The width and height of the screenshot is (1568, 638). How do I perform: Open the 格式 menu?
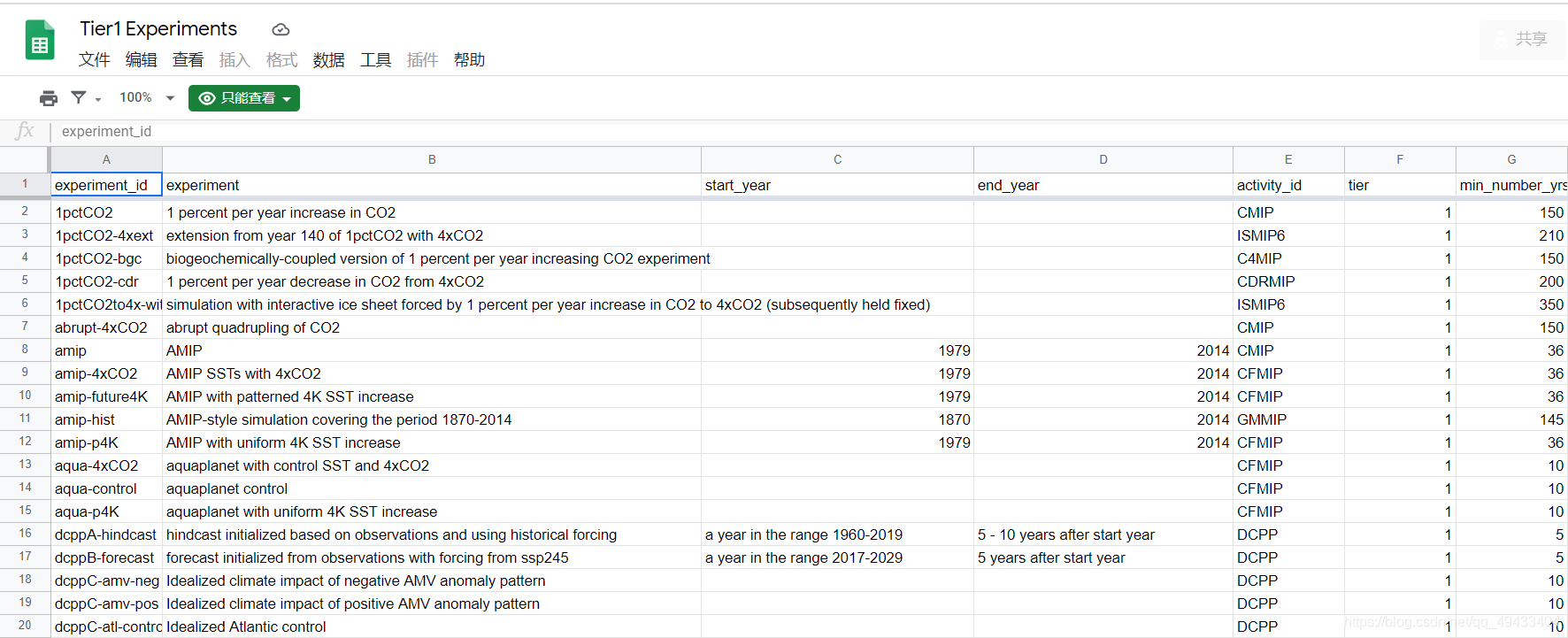281,59
